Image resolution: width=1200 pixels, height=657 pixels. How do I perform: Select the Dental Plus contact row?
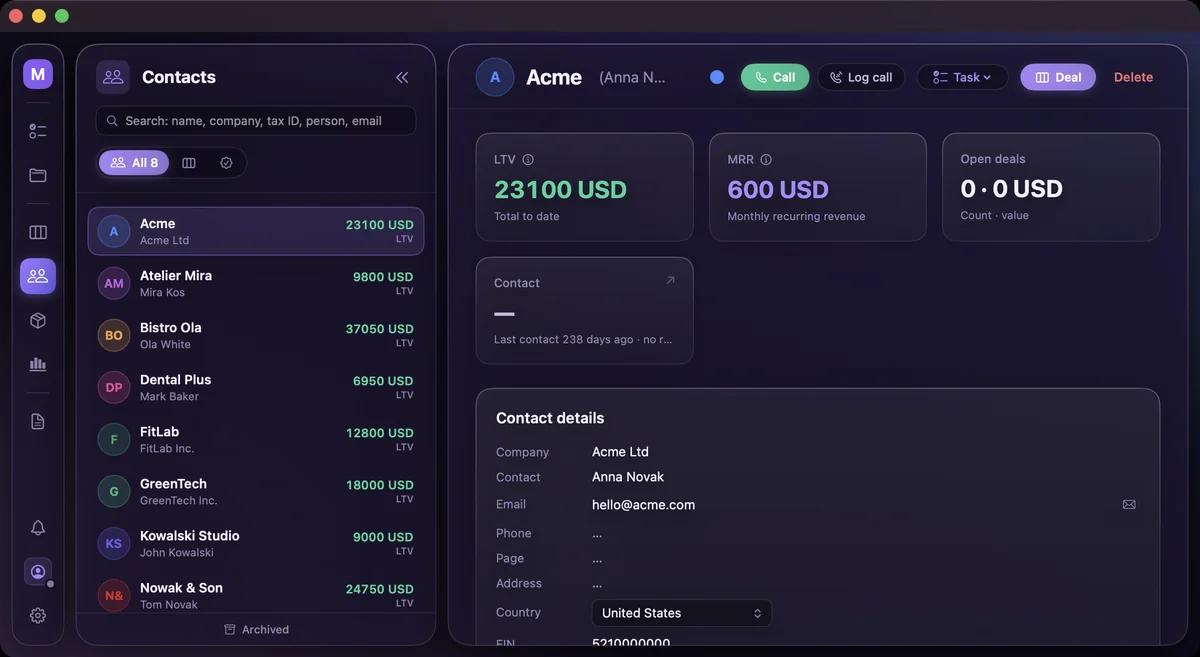coord(256,388)
